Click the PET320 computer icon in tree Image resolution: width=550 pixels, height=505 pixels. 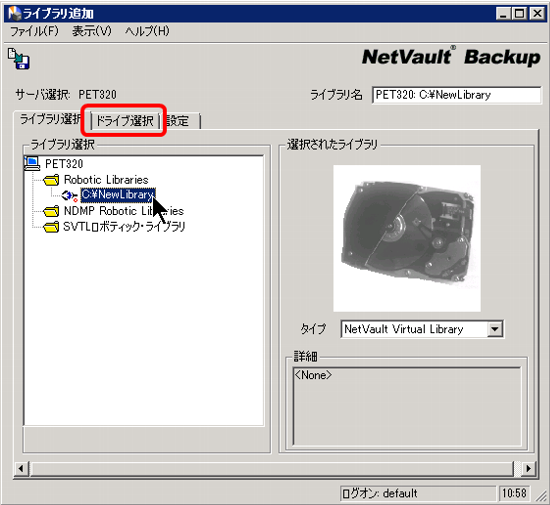32,163
